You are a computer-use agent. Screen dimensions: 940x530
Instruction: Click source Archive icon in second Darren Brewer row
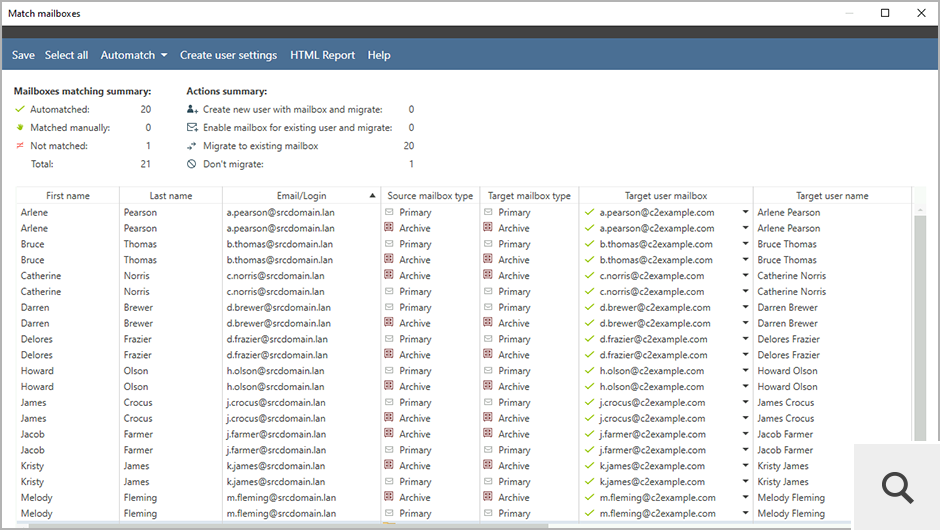click(x=389, y=323)
